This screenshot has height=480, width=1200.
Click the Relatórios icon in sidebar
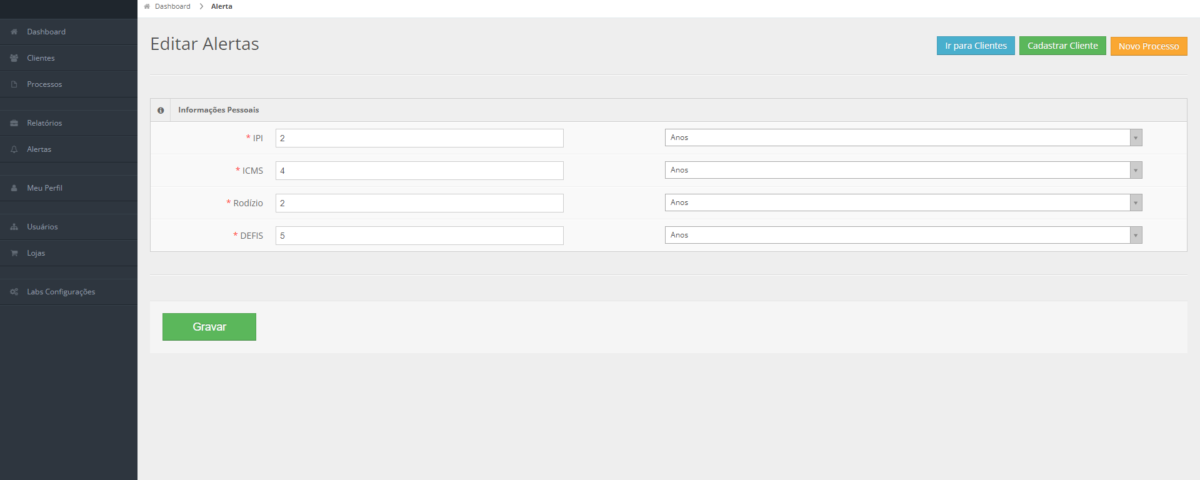point(14,123)
